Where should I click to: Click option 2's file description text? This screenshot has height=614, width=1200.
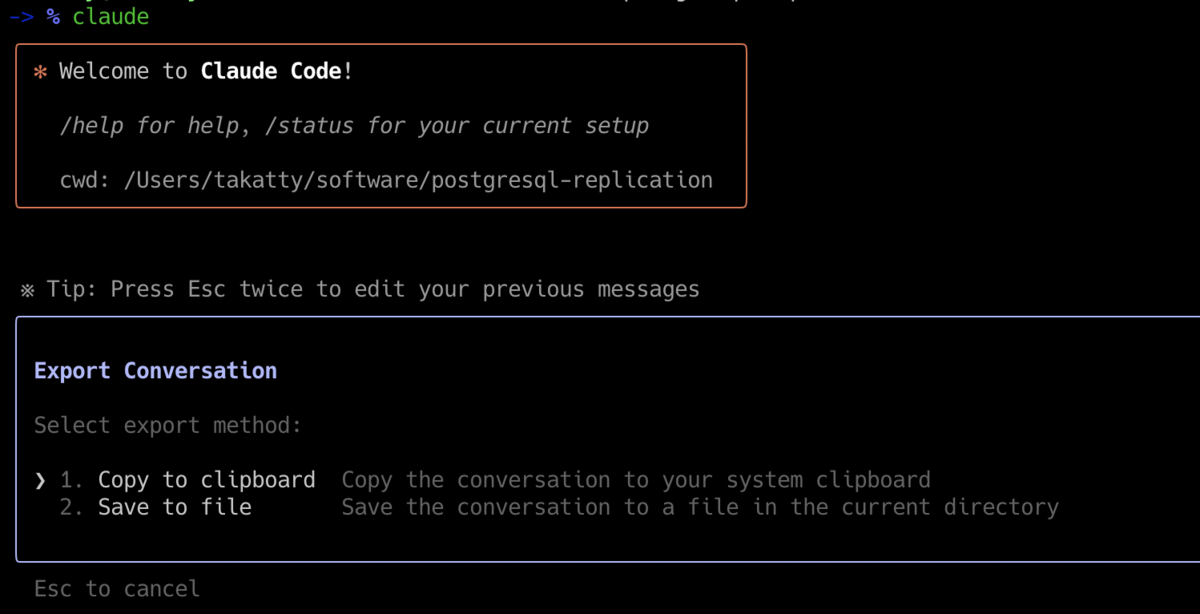coord(700,507)
